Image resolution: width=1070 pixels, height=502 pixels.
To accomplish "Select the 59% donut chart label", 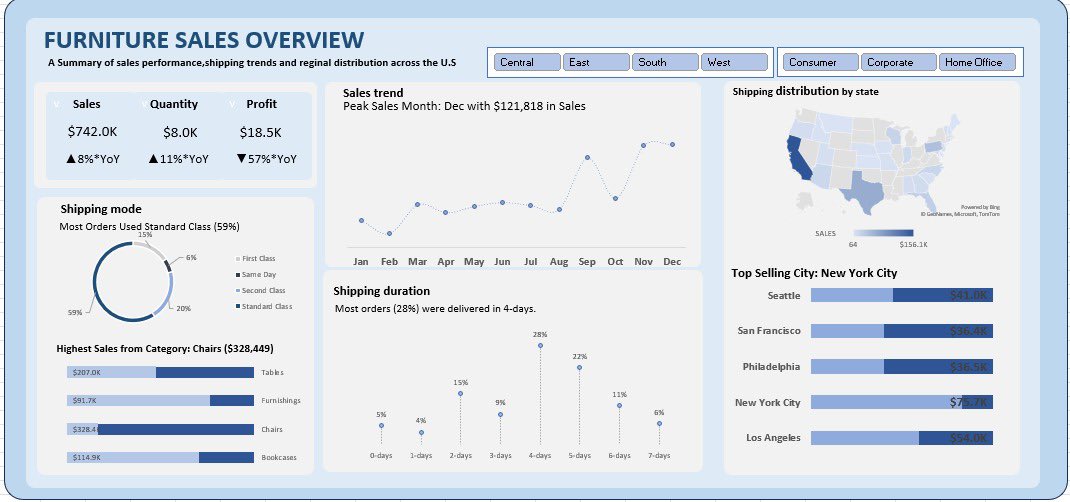I will pyautogui.click(x=75, y=312).
